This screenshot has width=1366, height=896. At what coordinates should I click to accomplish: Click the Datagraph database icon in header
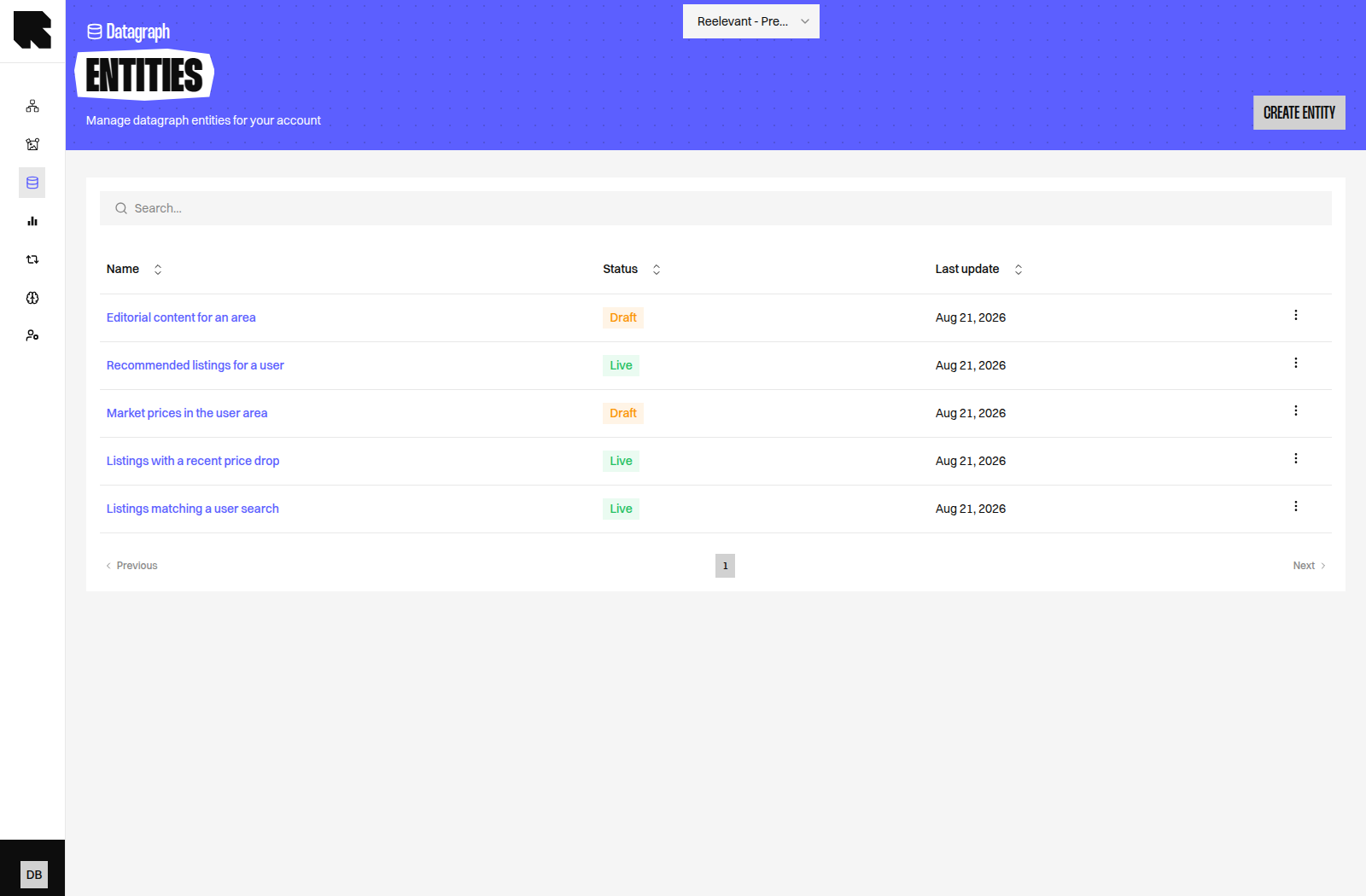[x=95, y=32]
